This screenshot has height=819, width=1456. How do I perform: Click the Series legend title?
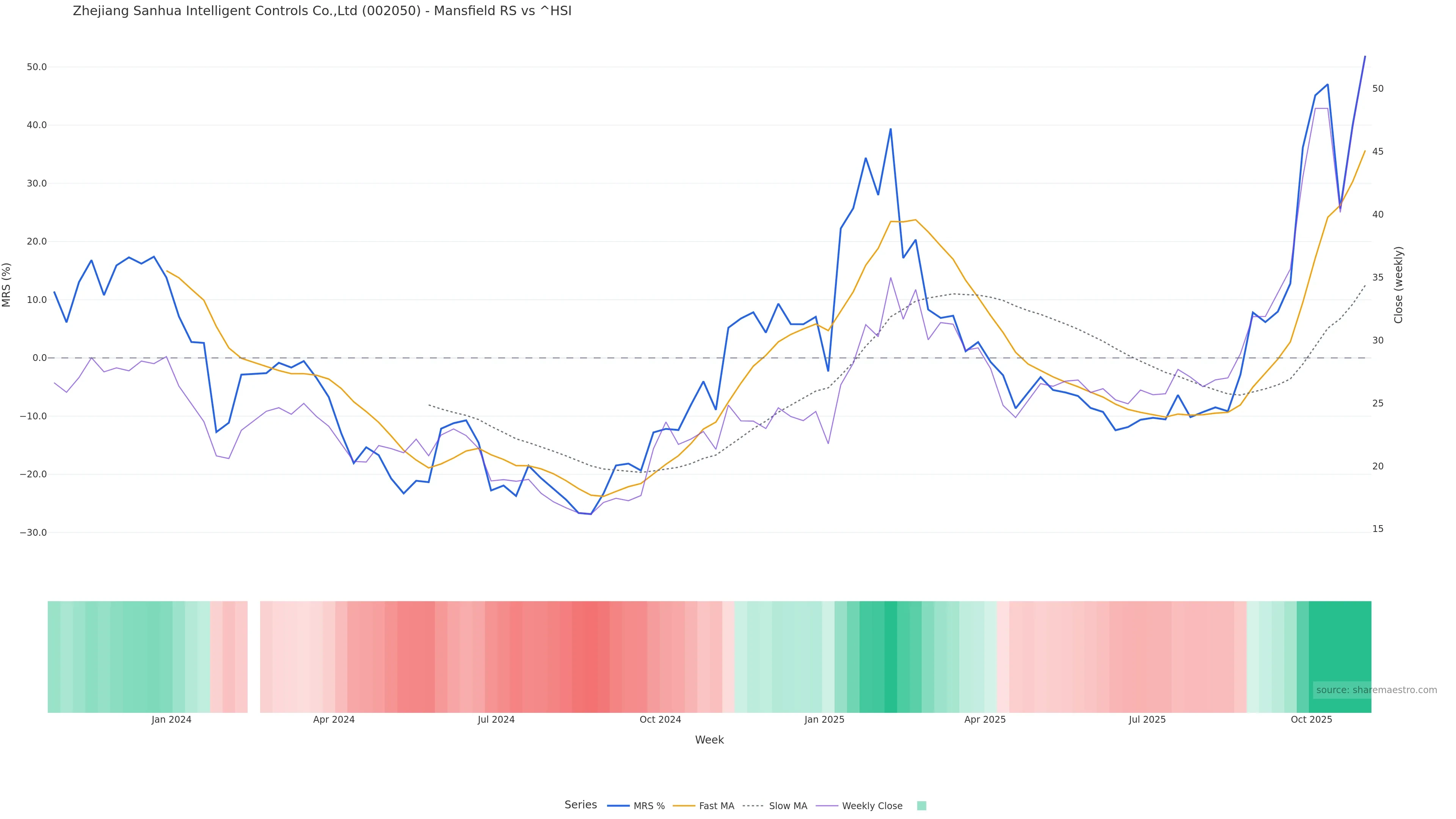point(581,805)
